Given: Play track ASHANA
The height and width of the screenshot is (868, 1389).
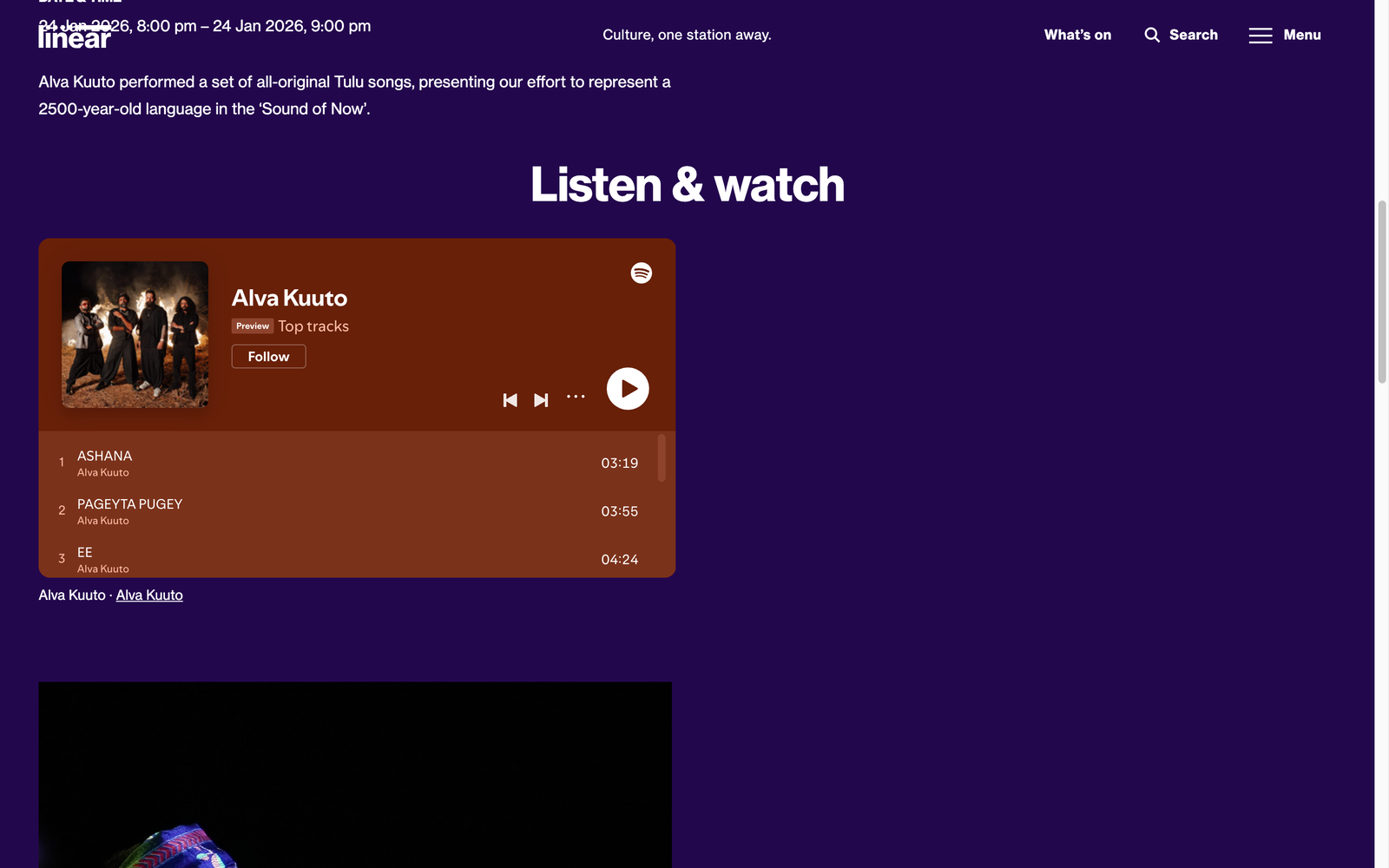Looking at the screenshot, I should click(357, 464).
